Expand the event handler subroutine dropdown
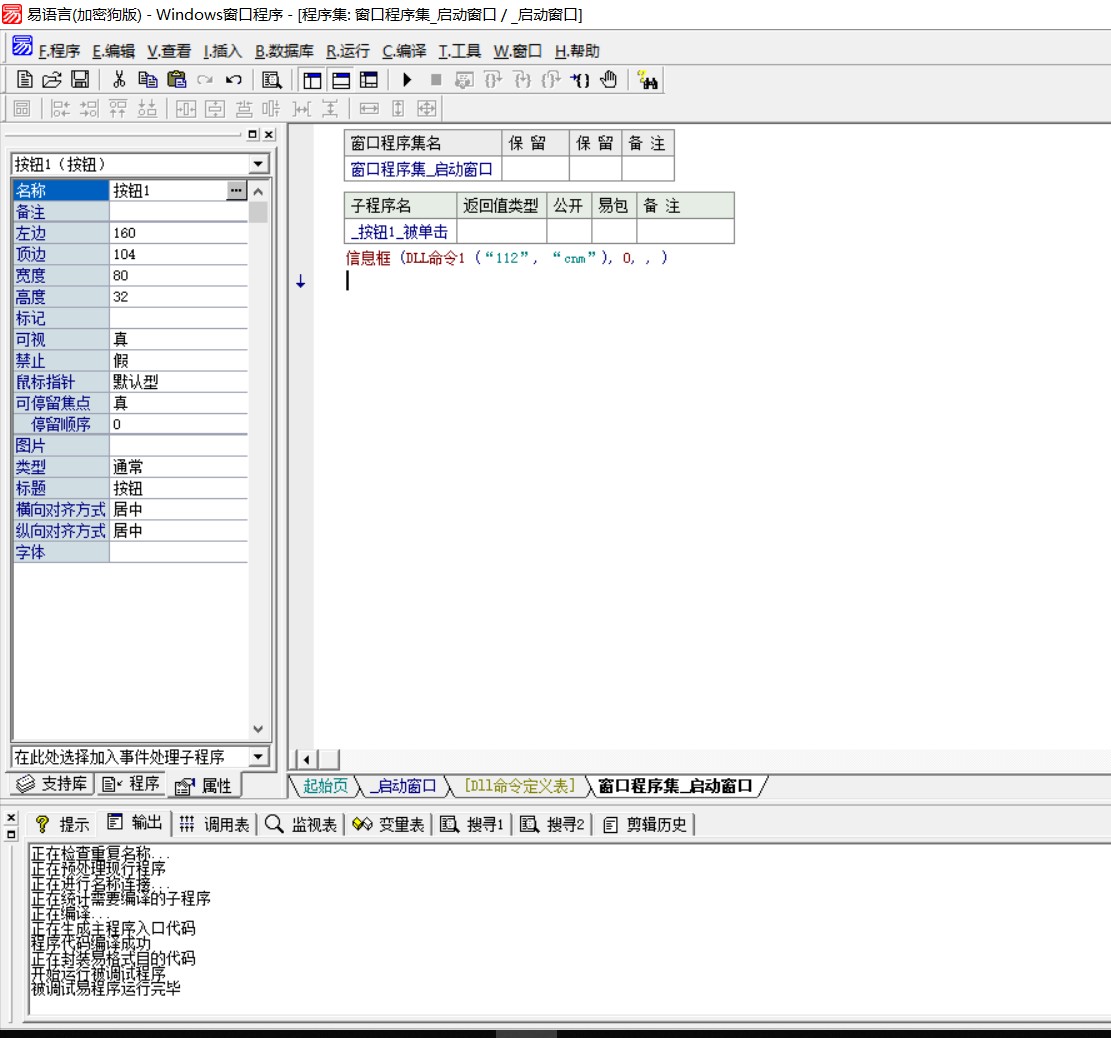Viewport: 1111px width, 1038px height. coord(259,757)
